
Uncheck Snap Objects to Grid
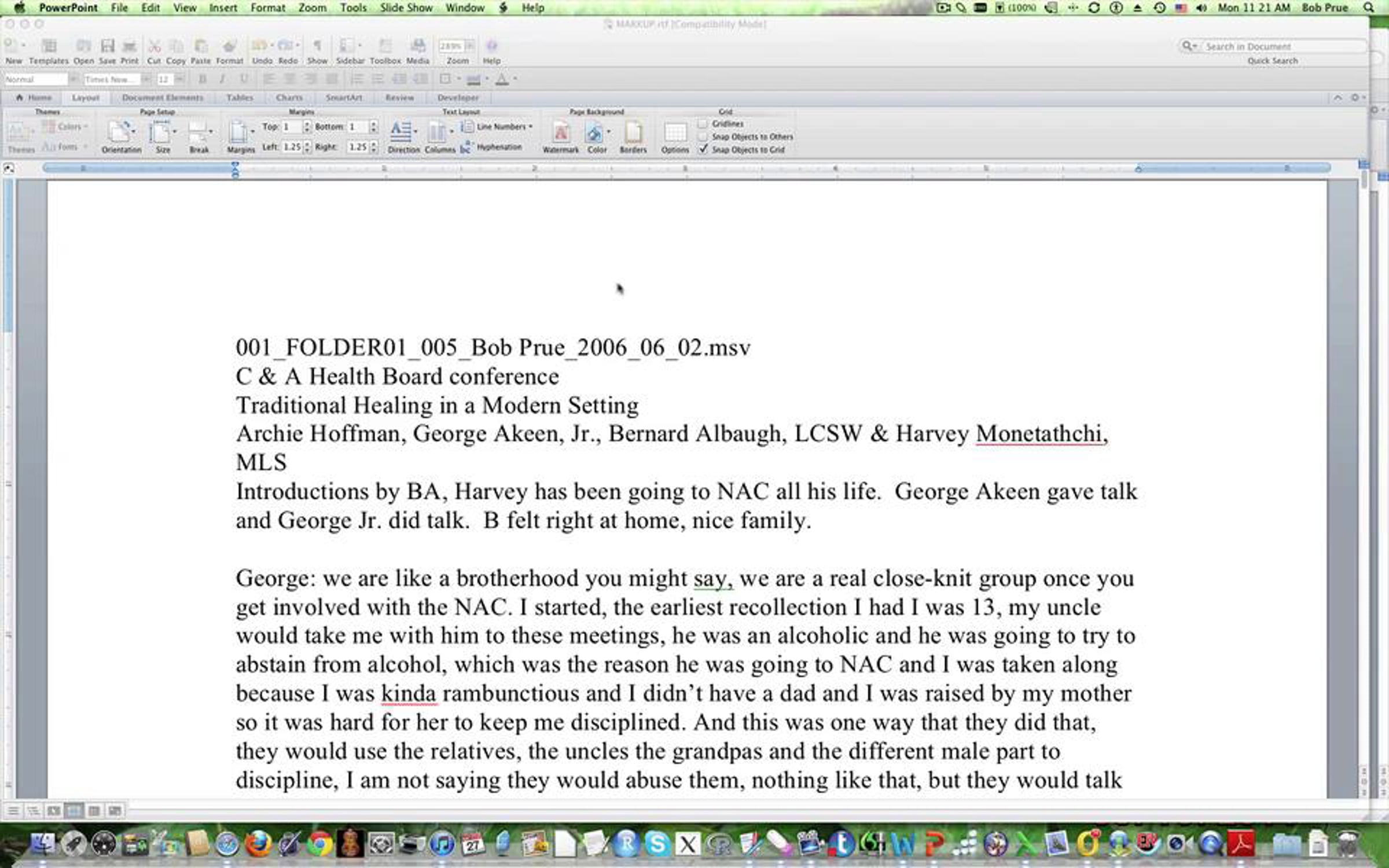703,150
